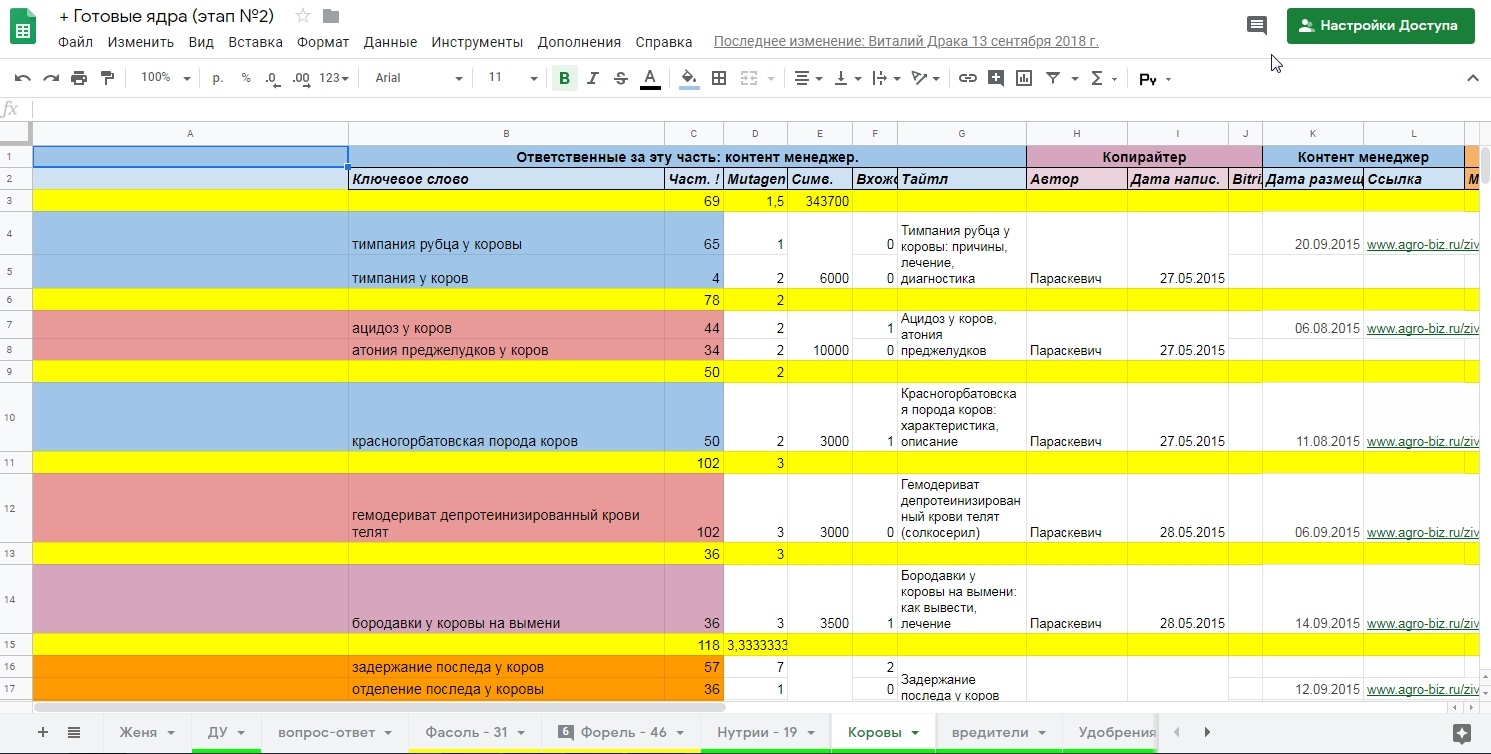1491x754 pixels.
Task: Open the all sheets list icon
Action: 74,732
